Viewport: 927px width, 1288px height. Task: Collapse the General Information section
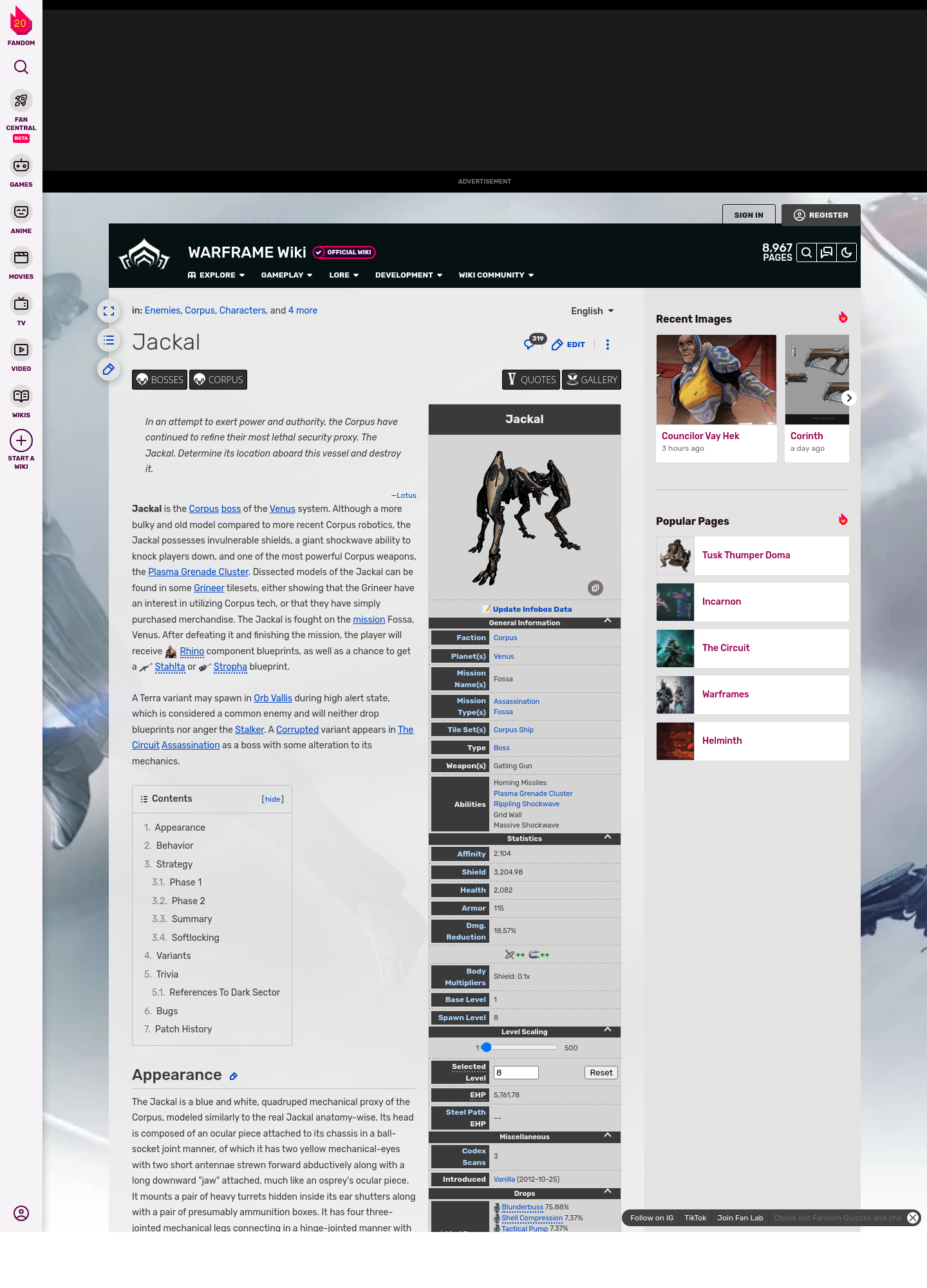(x=607, y=621)
